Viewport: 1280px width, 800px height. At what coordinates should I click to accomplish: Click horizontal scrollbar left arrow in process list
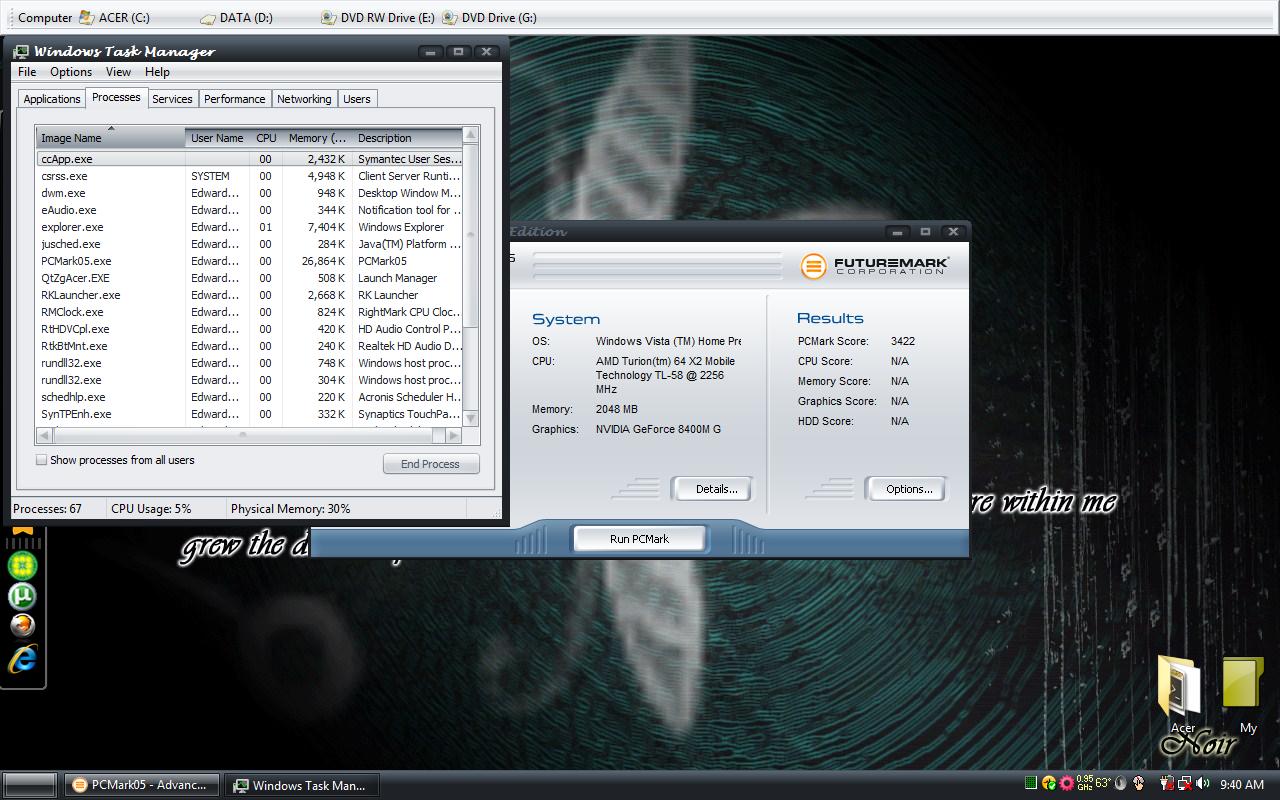44,435
